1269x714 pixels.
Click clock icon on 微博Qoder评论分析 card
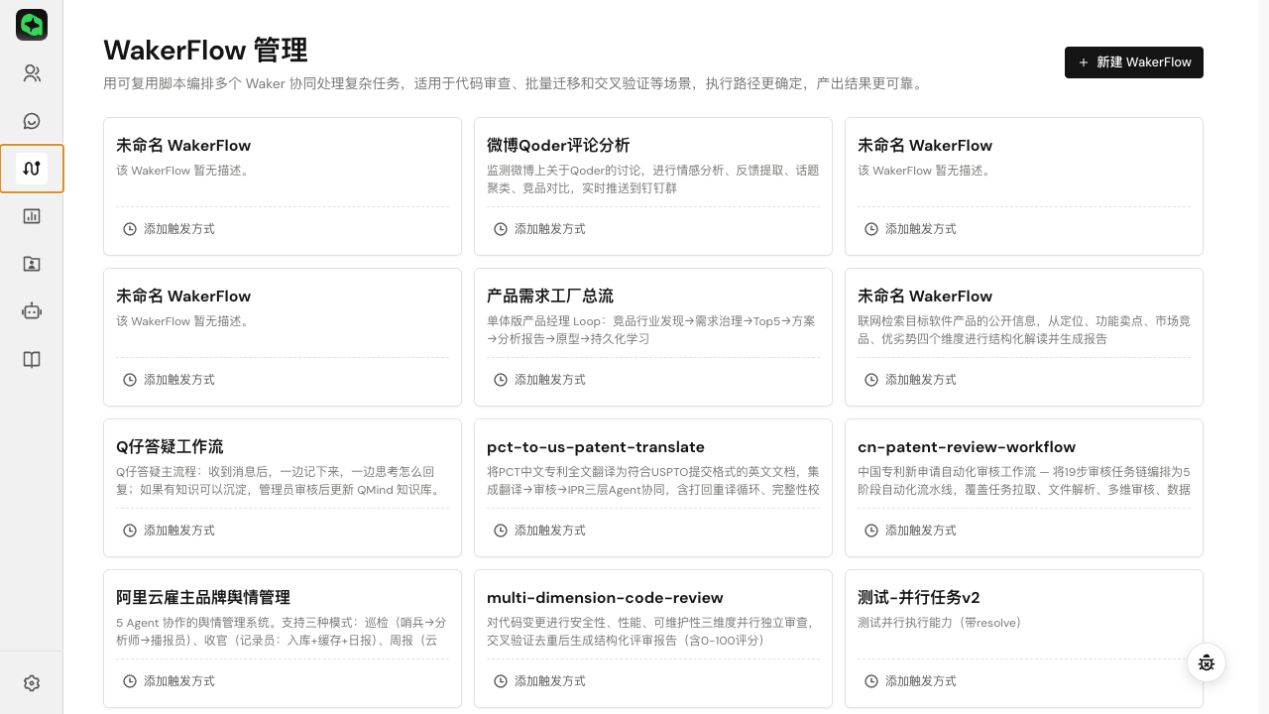[x=500, y=229]
